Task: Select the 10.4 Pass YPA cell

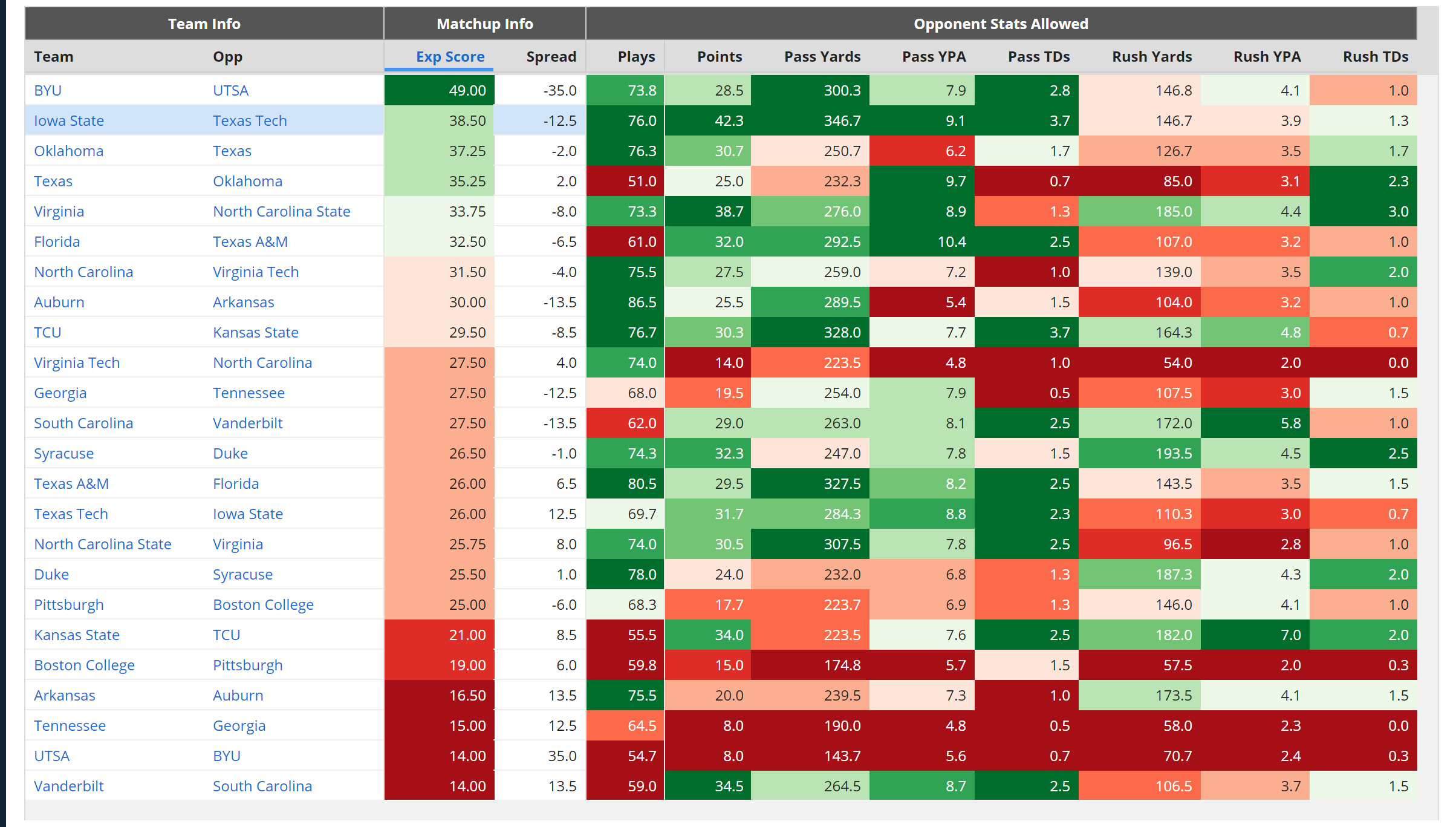Action: 922,241
